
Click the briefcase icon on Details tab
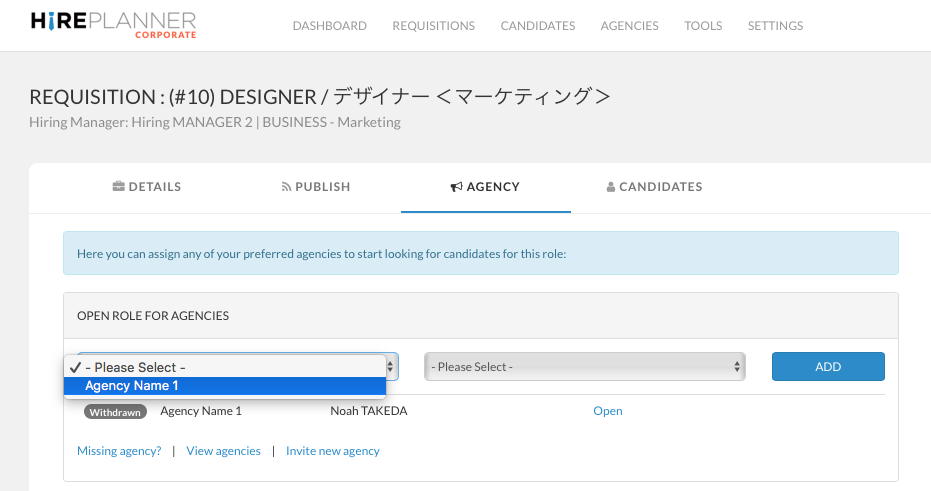click(x=118, y=187)
